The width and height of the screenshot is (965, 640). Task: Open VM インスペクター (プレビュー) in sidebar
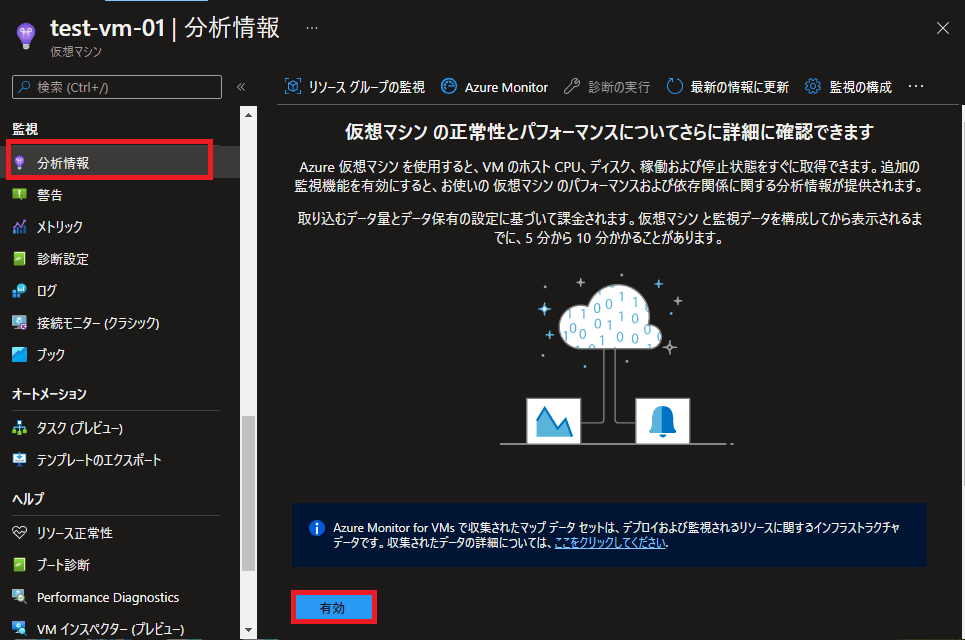pos(110,630)
